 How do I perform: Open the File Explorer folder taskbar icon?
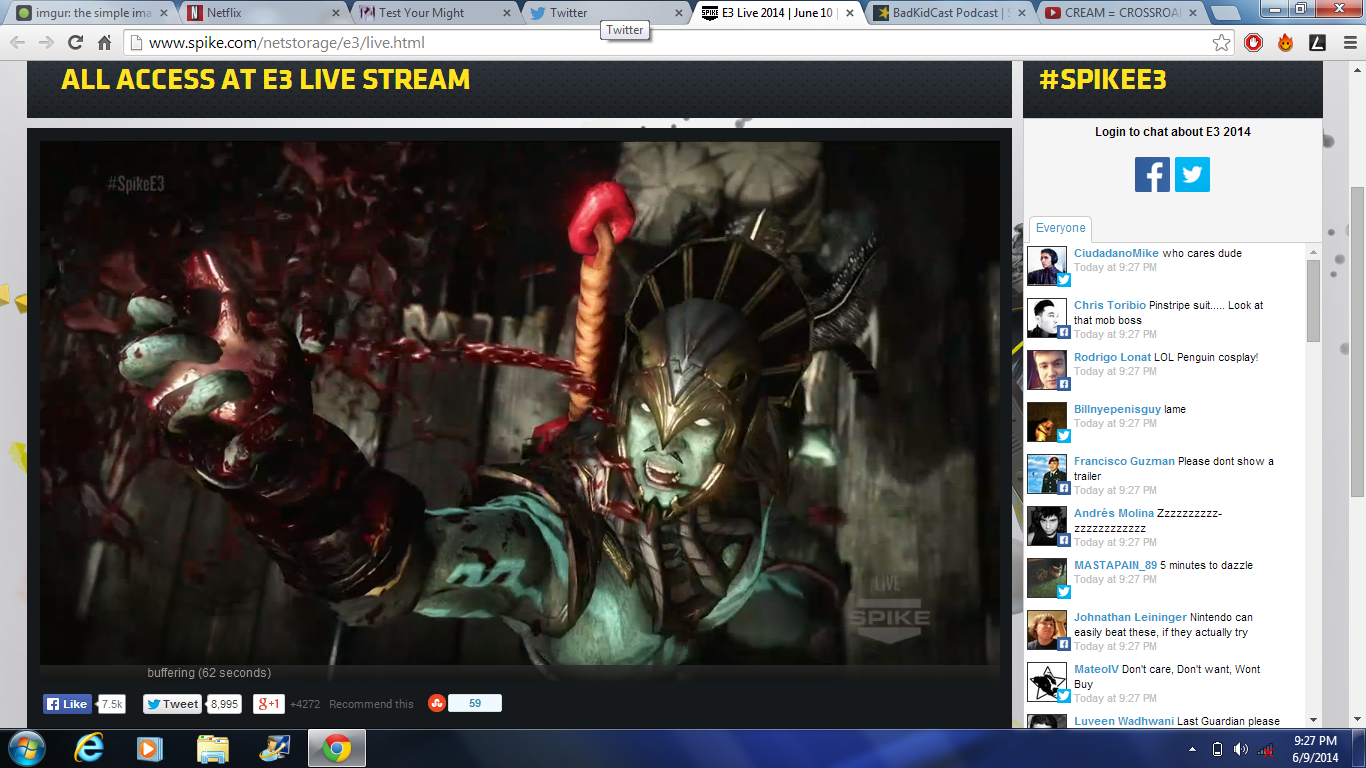click(x=213, y=748)
